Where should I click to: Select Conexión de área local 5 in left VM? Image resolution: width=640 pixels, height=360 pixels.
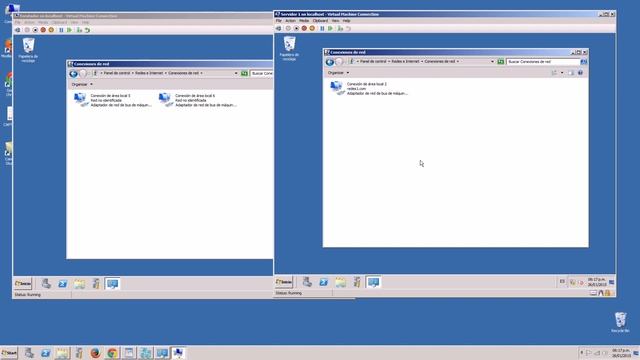[x=113, y=100]
